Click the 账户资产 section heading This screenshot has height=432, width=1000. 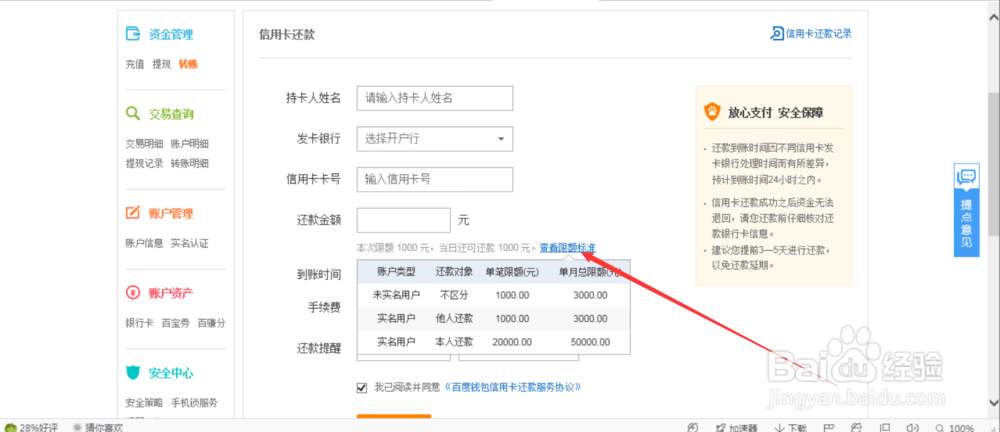click(171, 293)
